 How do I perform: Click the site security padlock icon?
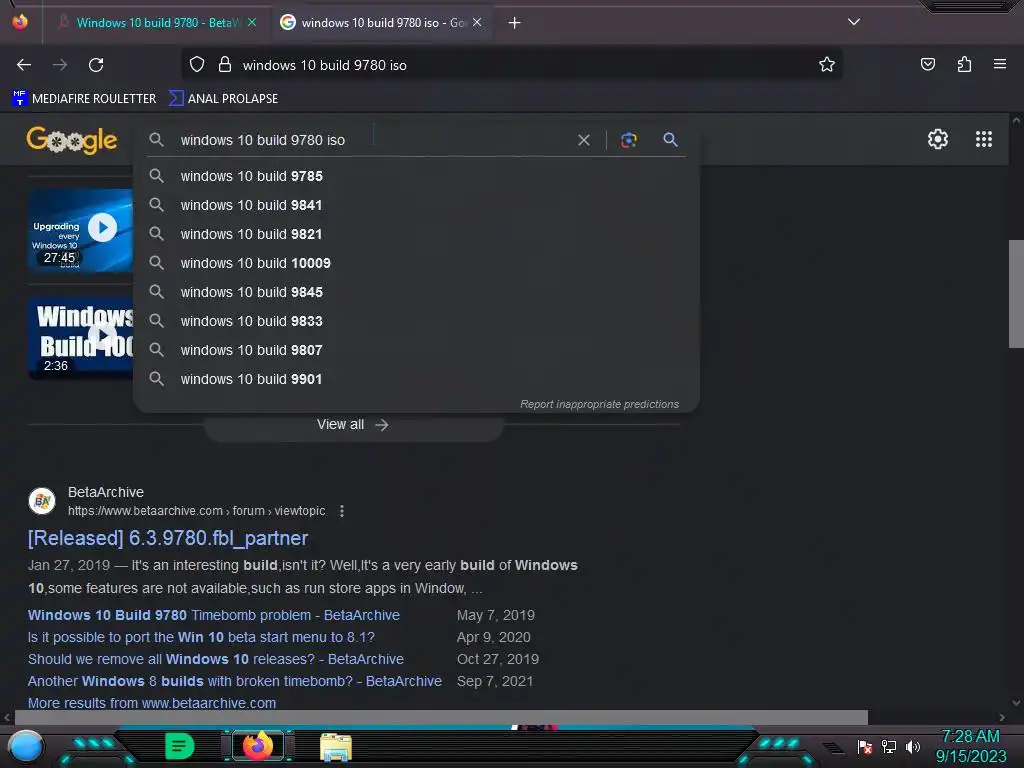click(225, 64)
